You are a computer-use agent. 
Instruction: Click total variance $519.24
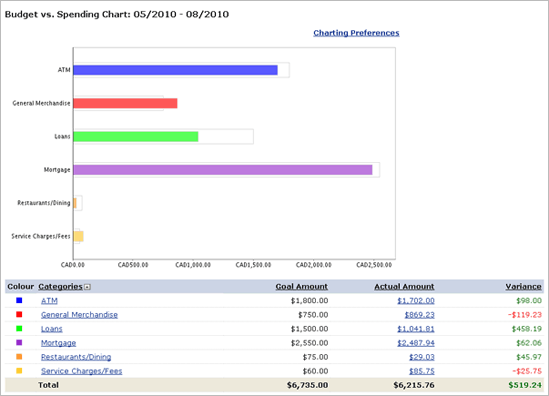[x=525, y=385]
